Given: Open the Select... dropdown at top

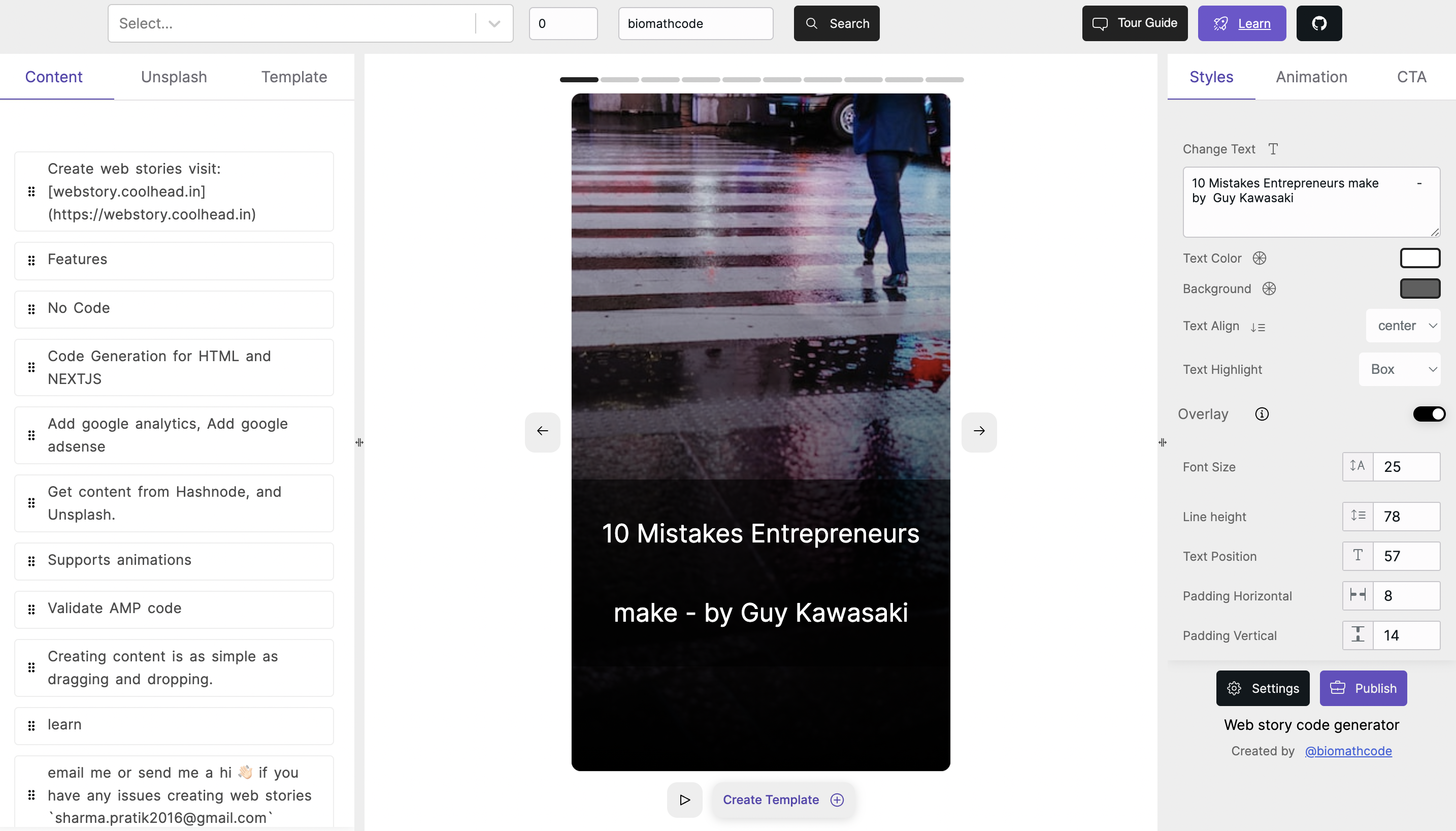Looking at the screenshot, I should [x=310, y=23].
